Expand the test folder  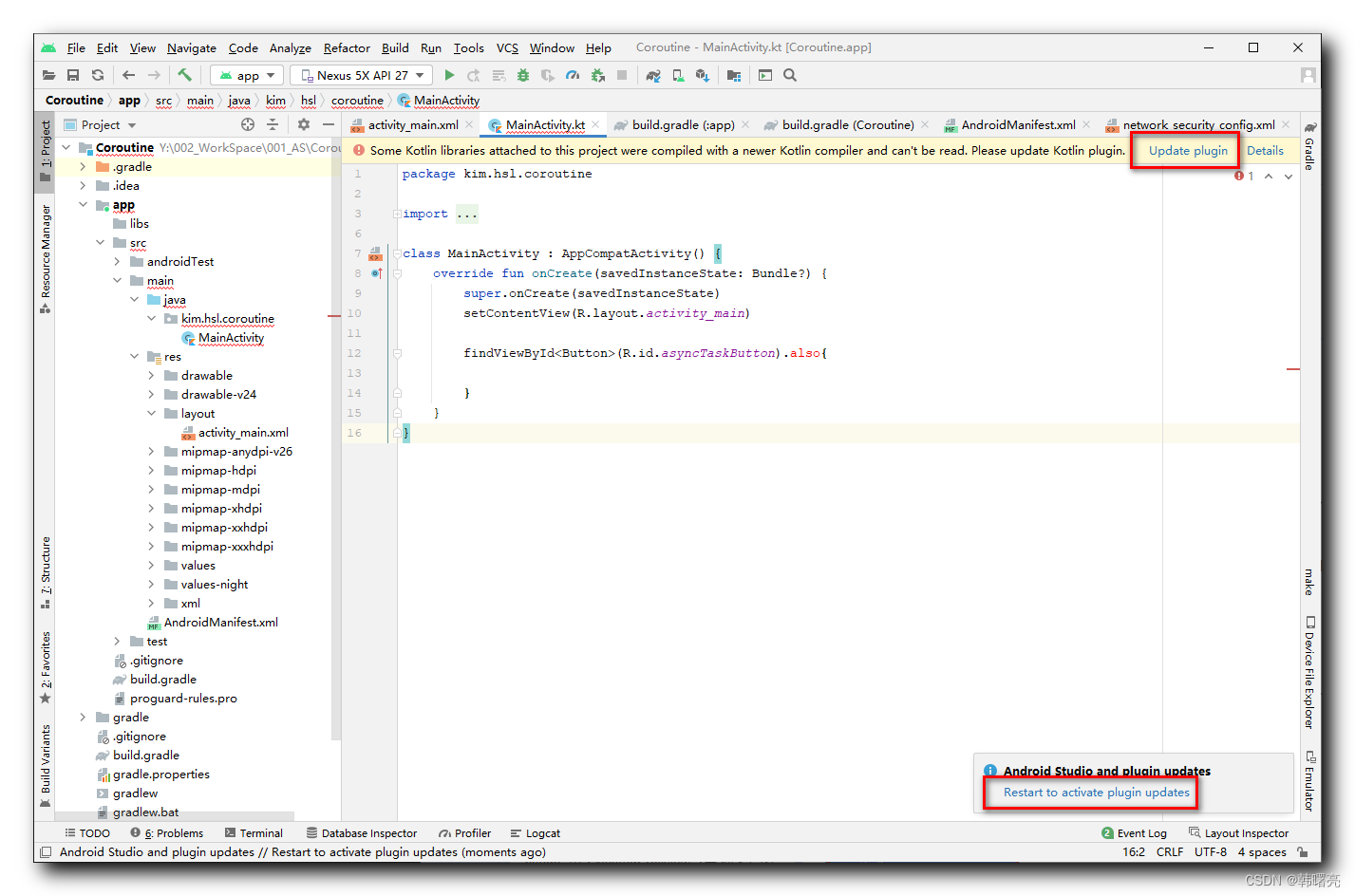click(116, 641)
